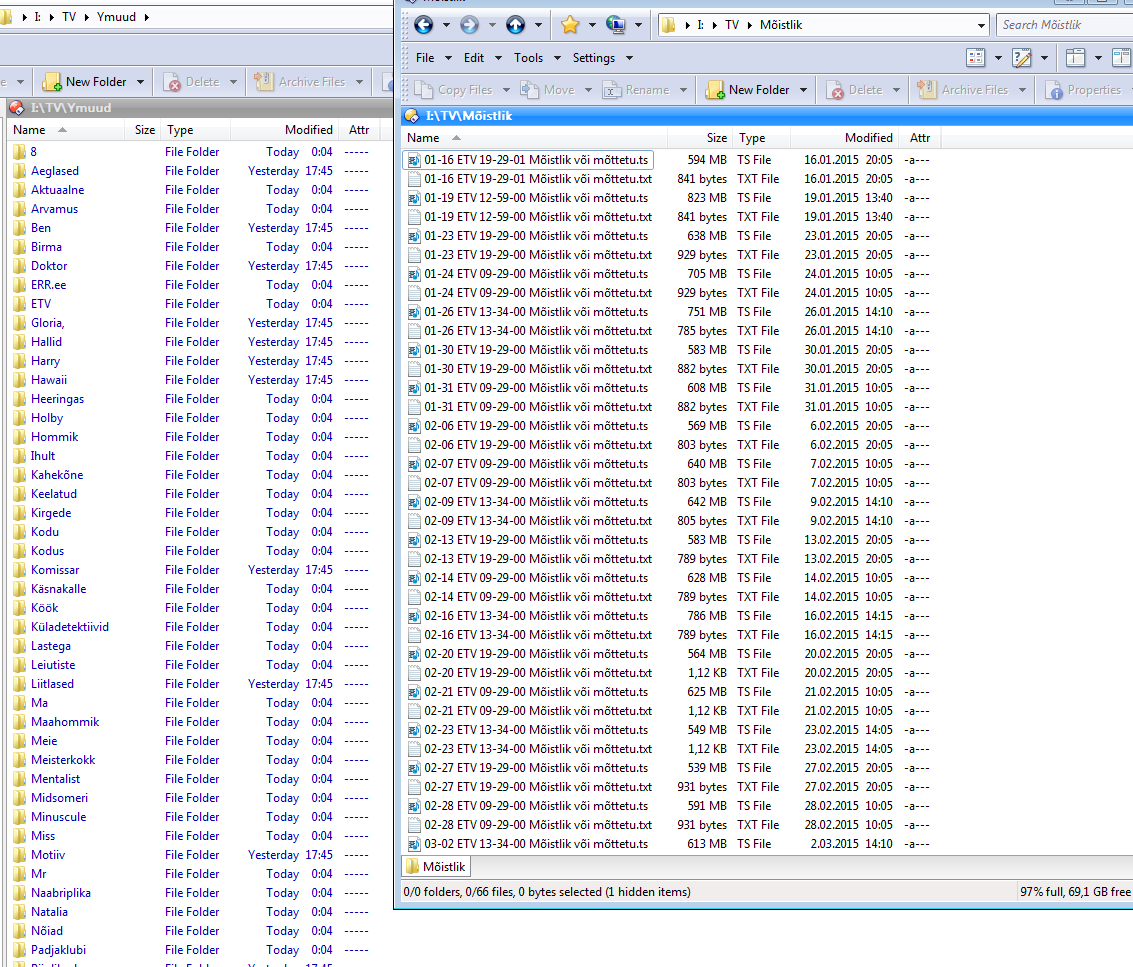Click the Forward navigation arrow icon
The height and width of the screenshot is (967, 1133).
pos(470,25)
